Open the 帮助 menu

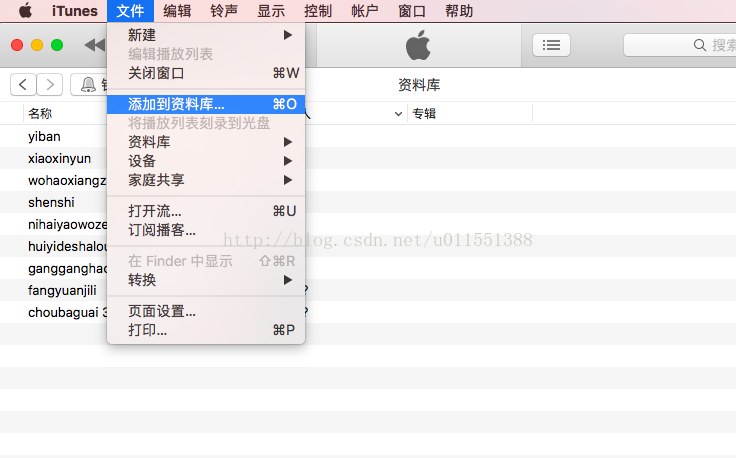click(459, 11)
